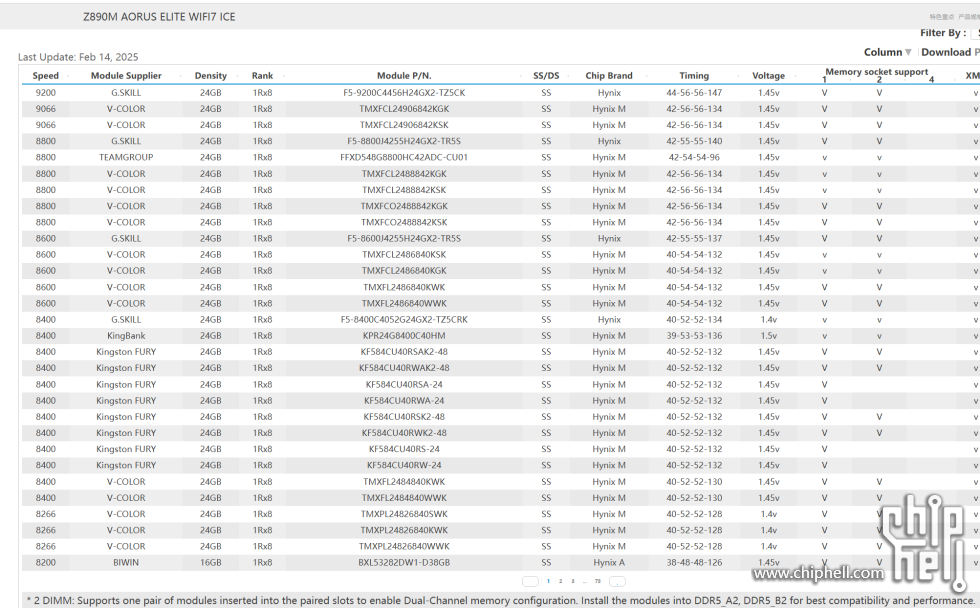Select part number TMXFCL24906842KSK
The height and width of the screenshot is (608, 980).
(404, 125)
